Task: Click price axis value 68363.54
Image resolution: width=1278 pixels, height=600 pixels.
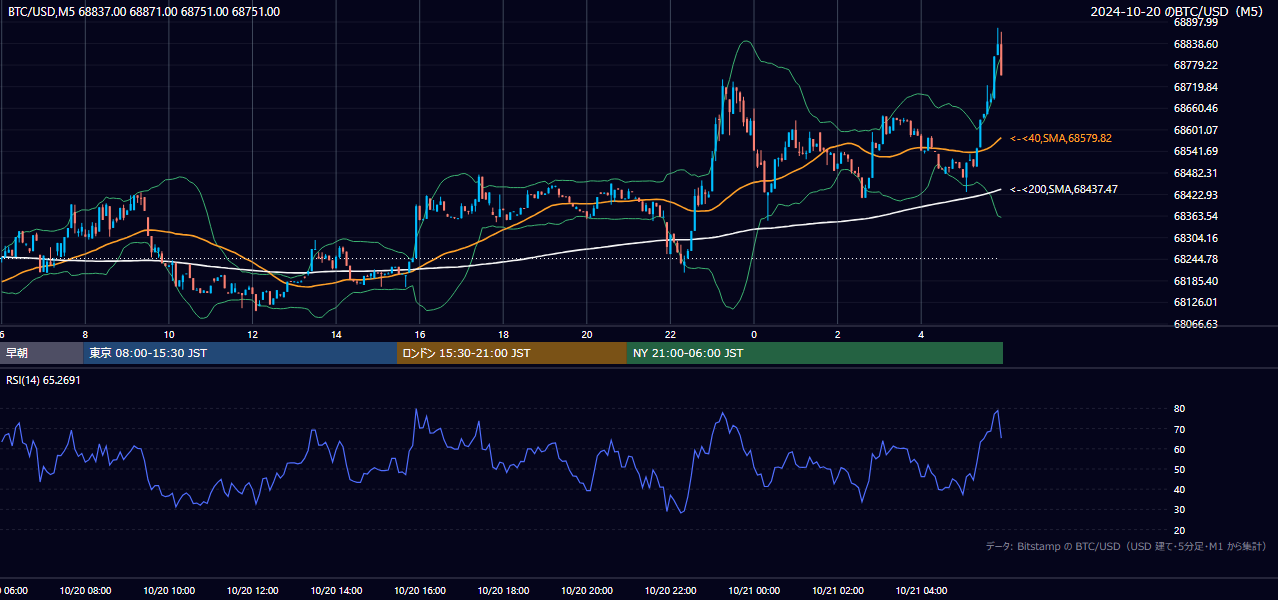Action: tap(1196, 216)
